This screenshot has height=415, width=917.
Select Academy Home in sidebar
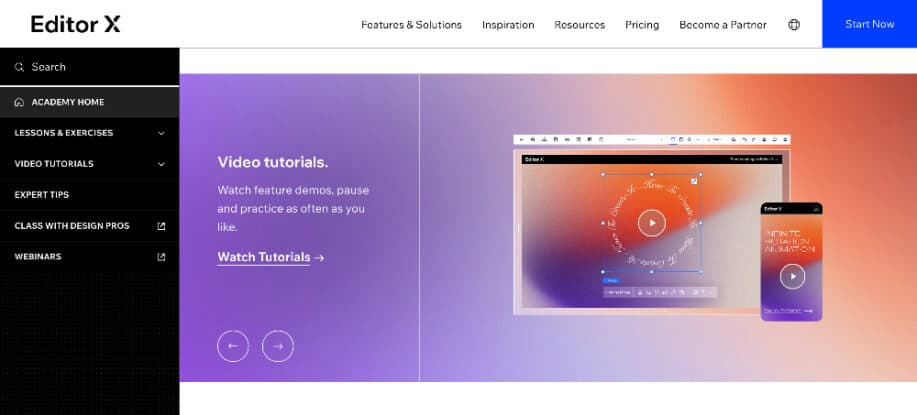pos(89,102)
